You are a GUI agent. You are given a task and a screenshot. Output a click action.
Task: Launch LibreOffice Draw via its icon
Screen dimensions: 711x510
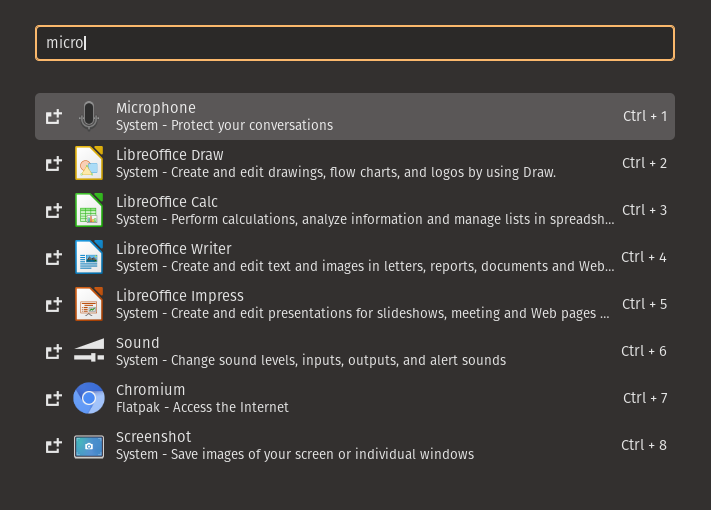pyautogui.click(x=89, y=163)
